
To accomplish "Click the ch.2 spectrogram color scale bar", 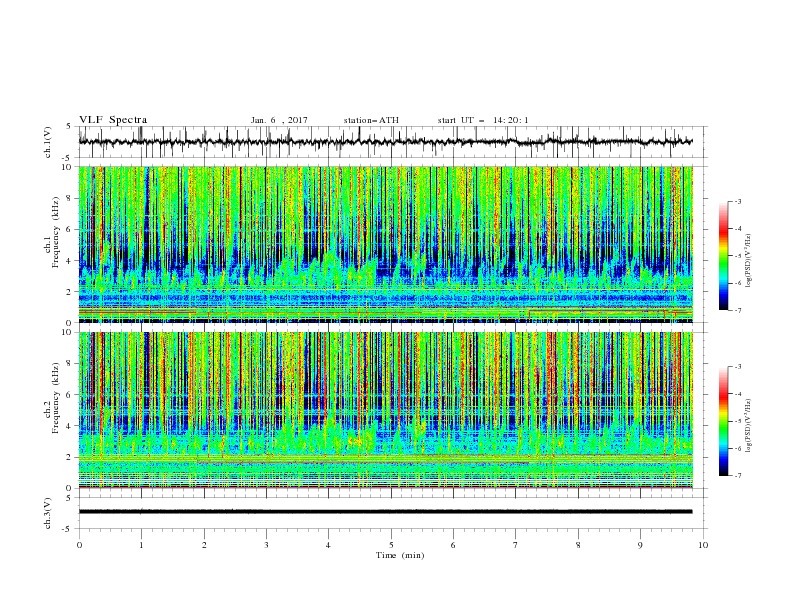I will point(723,421).
